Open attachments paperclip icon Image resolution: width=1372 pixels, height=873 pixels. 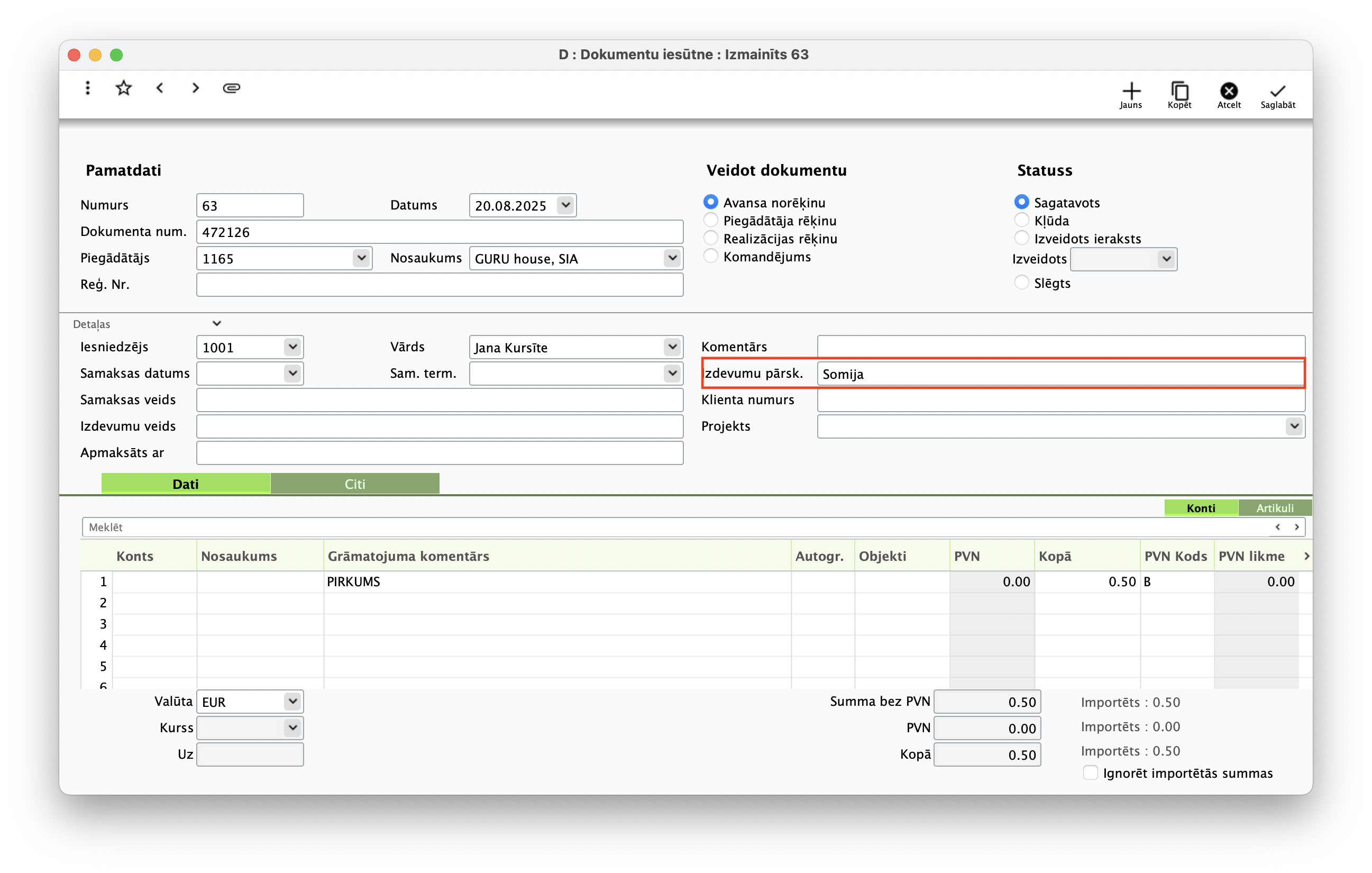[231, 88]
